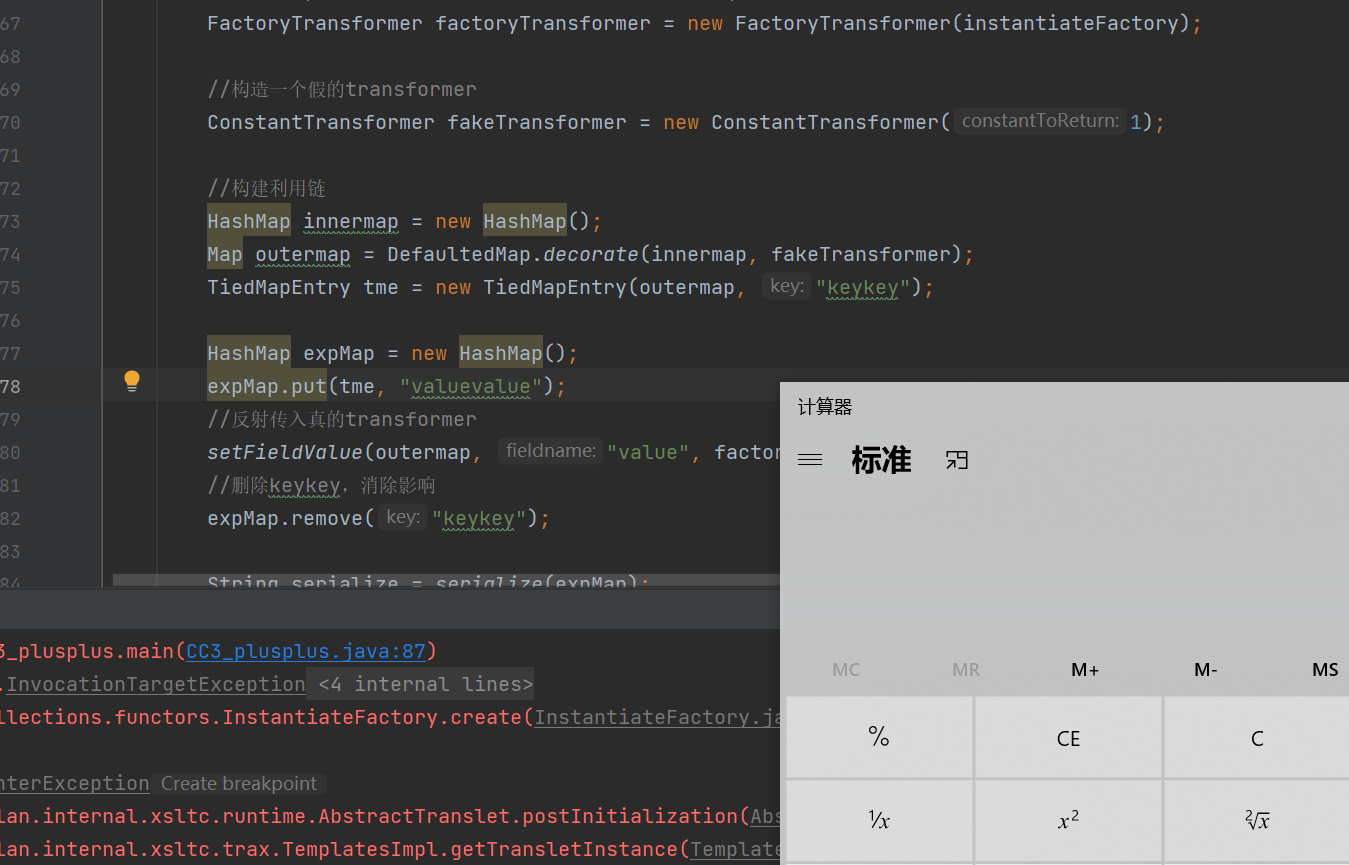The height and width of the screenshot is (865, 1349).
Task: Click the x squared calculator button
Action: coord(1068,821)
